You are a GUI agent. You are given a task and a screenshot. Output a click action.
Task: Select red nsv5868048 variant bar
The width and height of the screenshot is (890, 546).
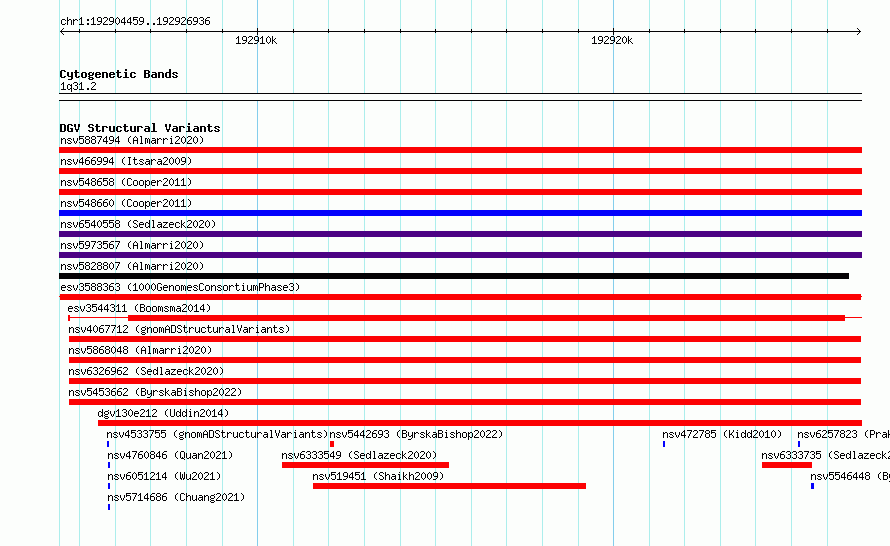465,360
